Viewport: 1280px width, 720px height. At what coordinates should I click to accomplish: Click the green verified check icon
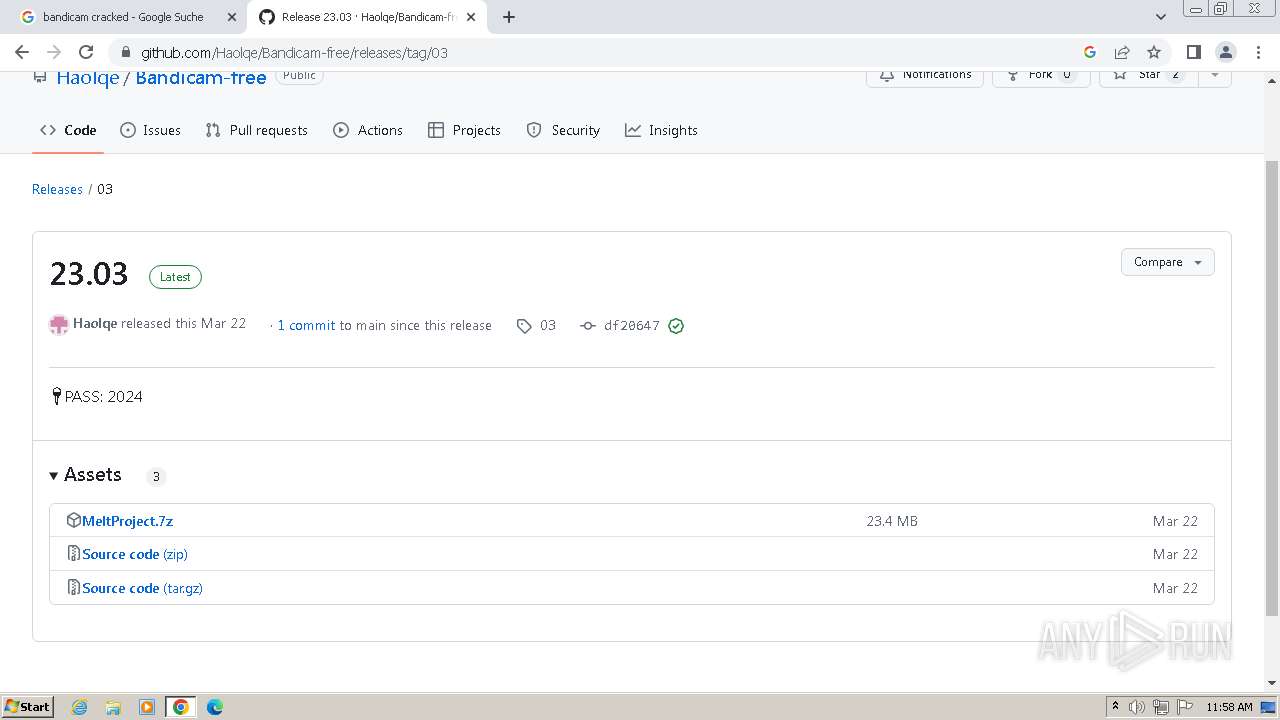[676, 325]
